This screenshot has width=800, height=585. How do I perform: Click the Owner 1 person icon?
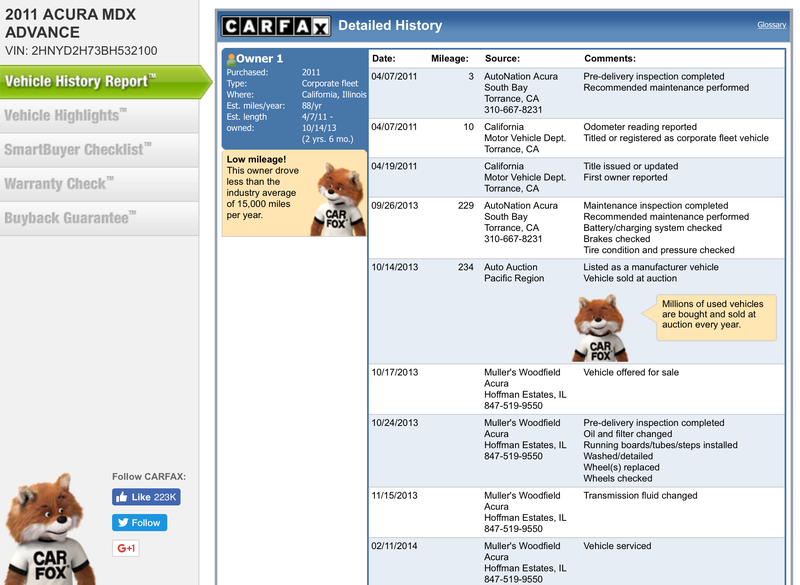tap(231, 59)
